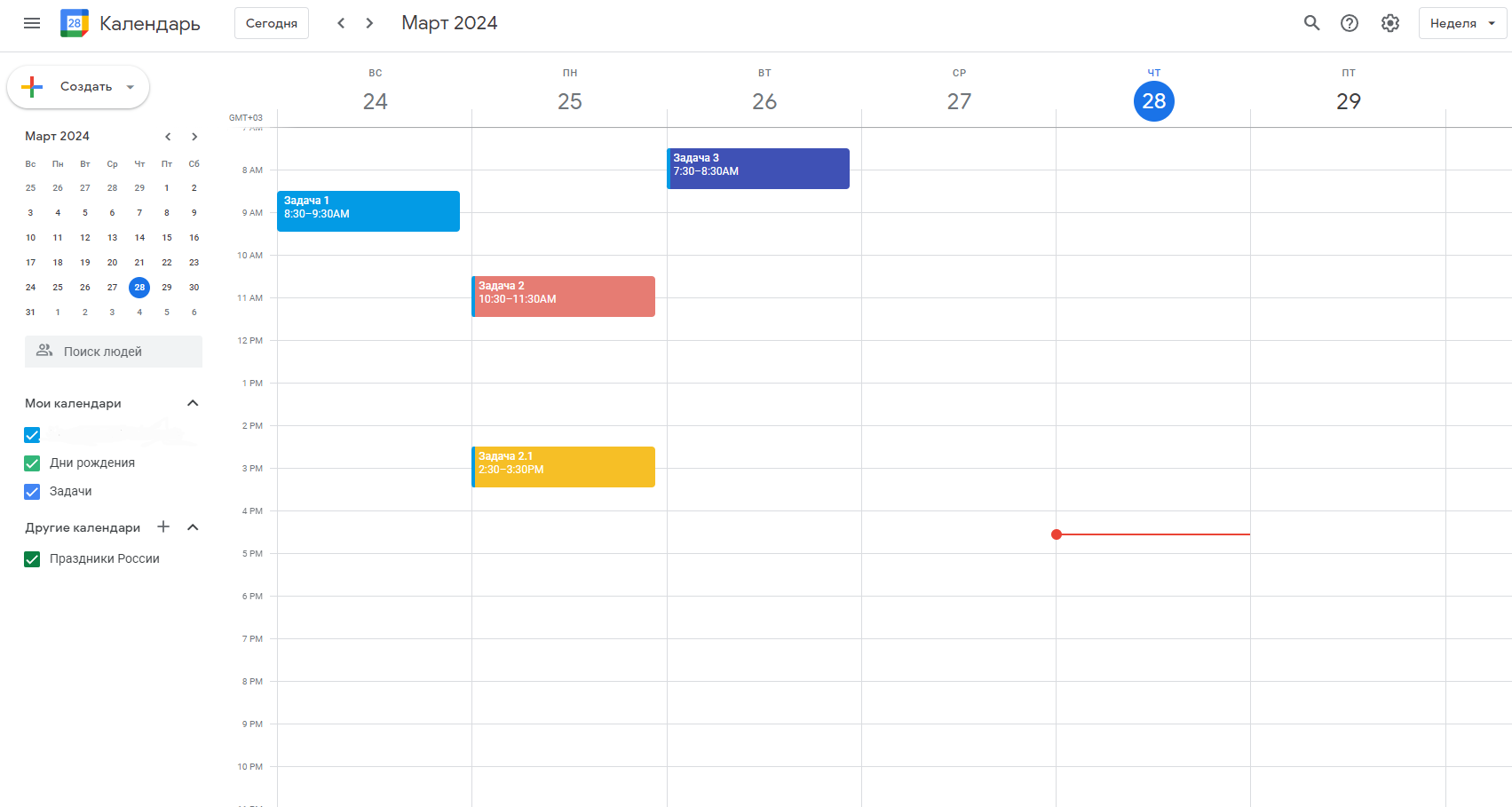1512x807 pixels.
Task: Click the Создать button label
Action: 86,86
